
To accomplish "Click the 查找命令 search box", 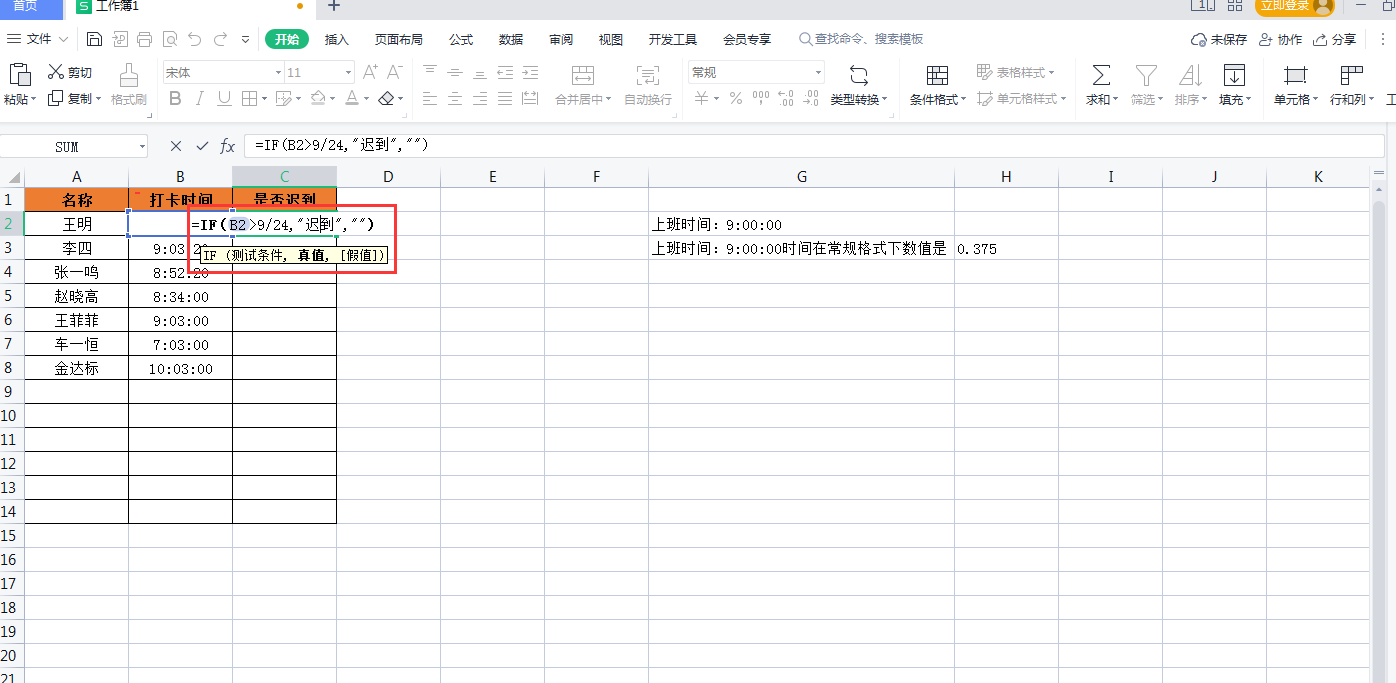I will coord(861,39).
